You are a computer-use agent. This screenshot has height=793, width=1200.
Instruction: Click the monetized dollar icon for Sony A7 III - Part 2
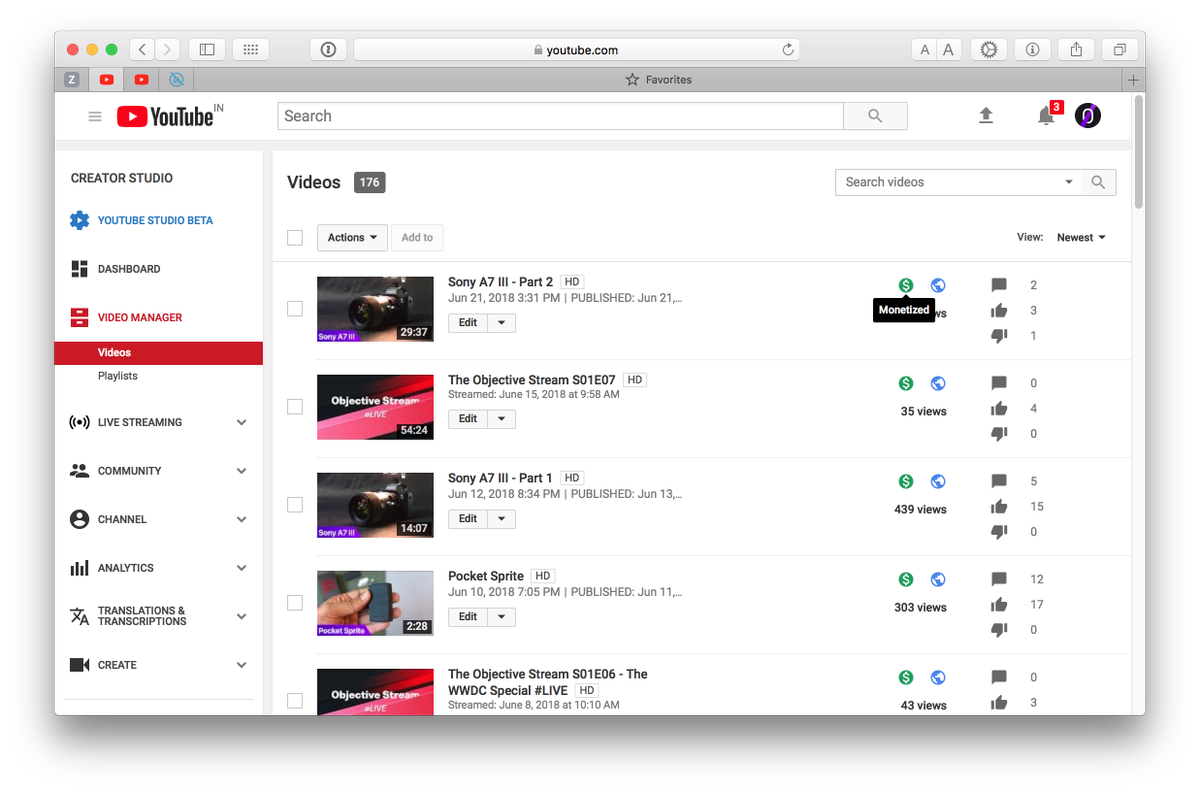tap(906, 285)
